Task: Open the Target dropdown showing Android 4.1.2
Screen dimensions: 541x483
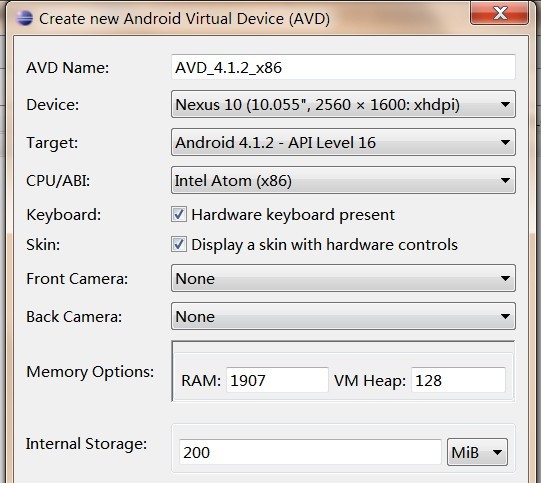Action: point(343,142)
